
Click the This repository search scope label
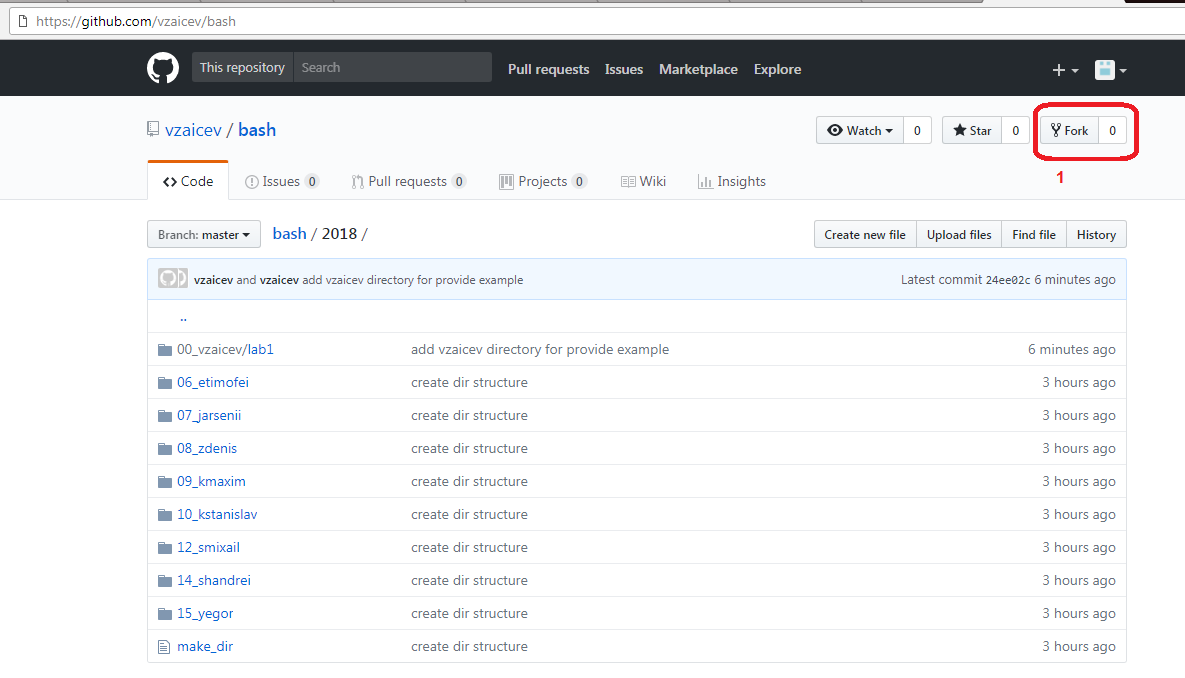coord(242,67)
